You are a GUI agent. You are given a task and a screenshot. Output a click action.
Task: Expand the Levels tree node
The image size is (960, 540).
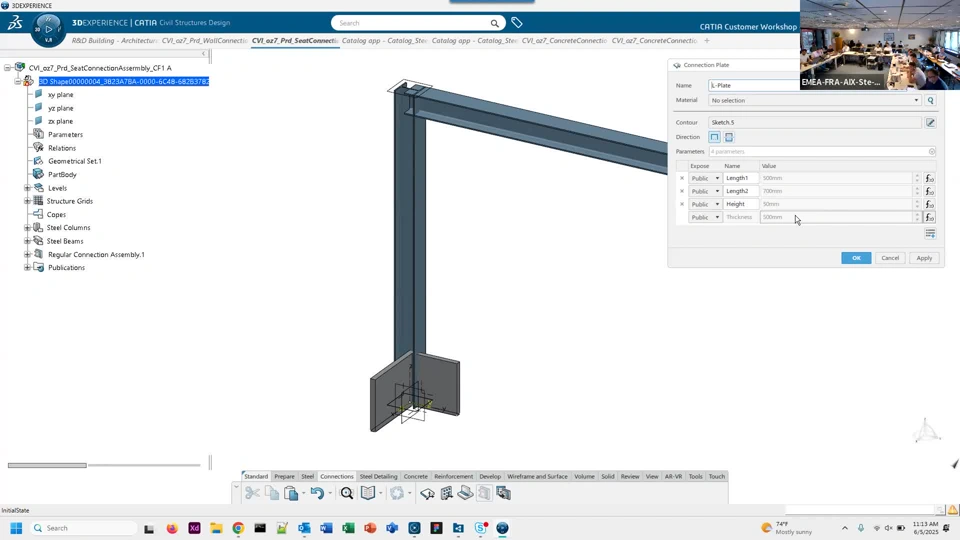pyautogui.click(x=27, y=188)
